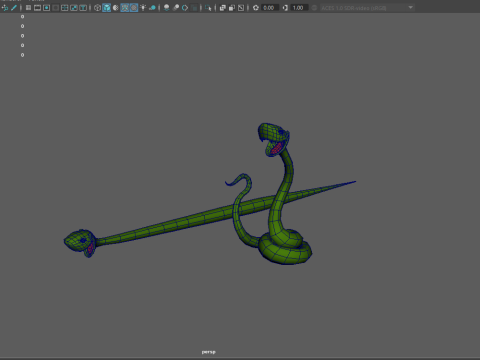Toggle Depth of Field icon

click(194, 8)
